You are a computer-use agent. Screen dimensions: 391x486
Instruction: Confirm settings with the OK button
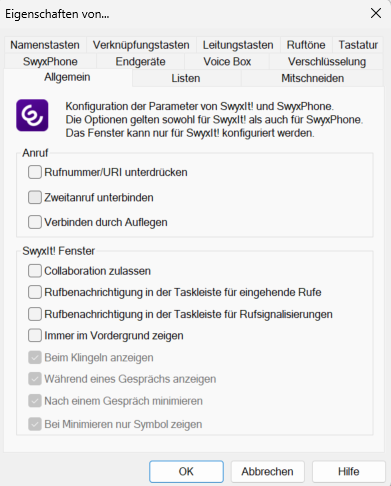pos(186,472)
